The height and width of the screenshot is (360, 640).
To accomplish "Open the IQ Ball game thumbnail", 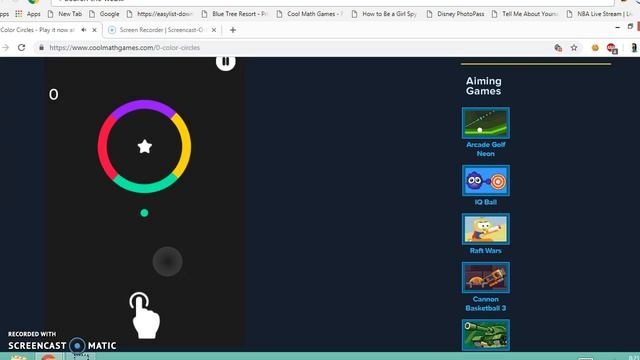I will (486, 180).
